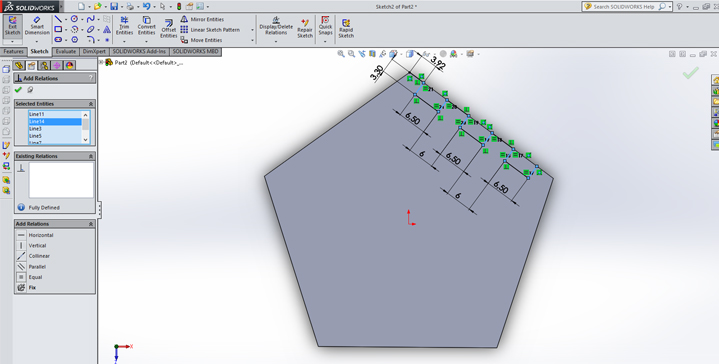Click the Rebuild traffic light icon
The height and width of the screenshot is (364, 719).
tap(179, 6)
